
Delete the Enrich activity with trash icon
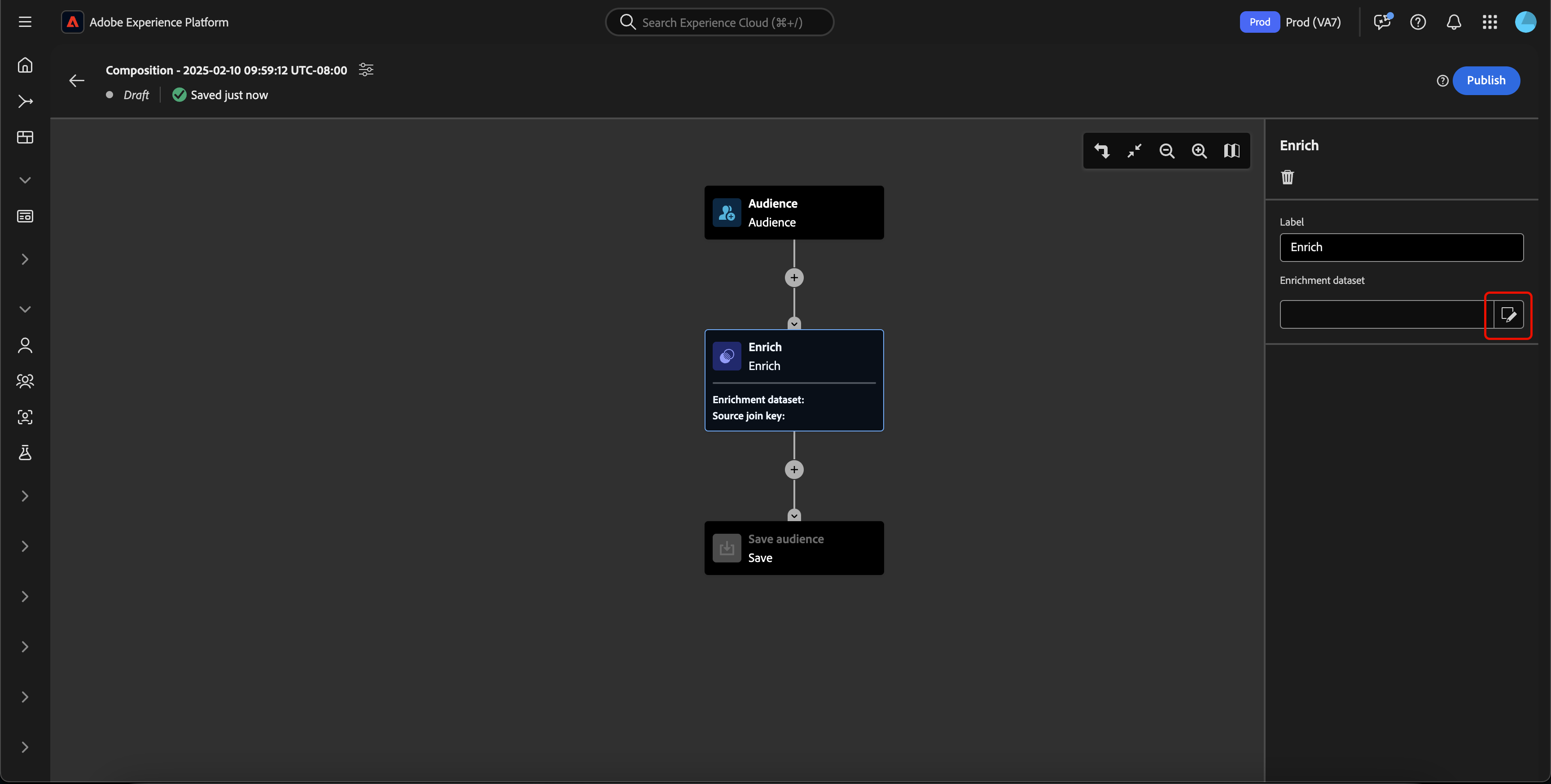[x=1287, y=177]
